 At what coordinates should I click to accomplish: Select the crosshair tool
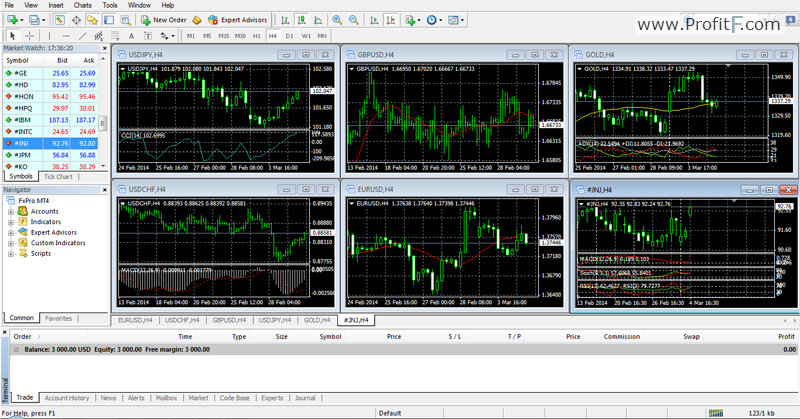click(x=30, y=36)
